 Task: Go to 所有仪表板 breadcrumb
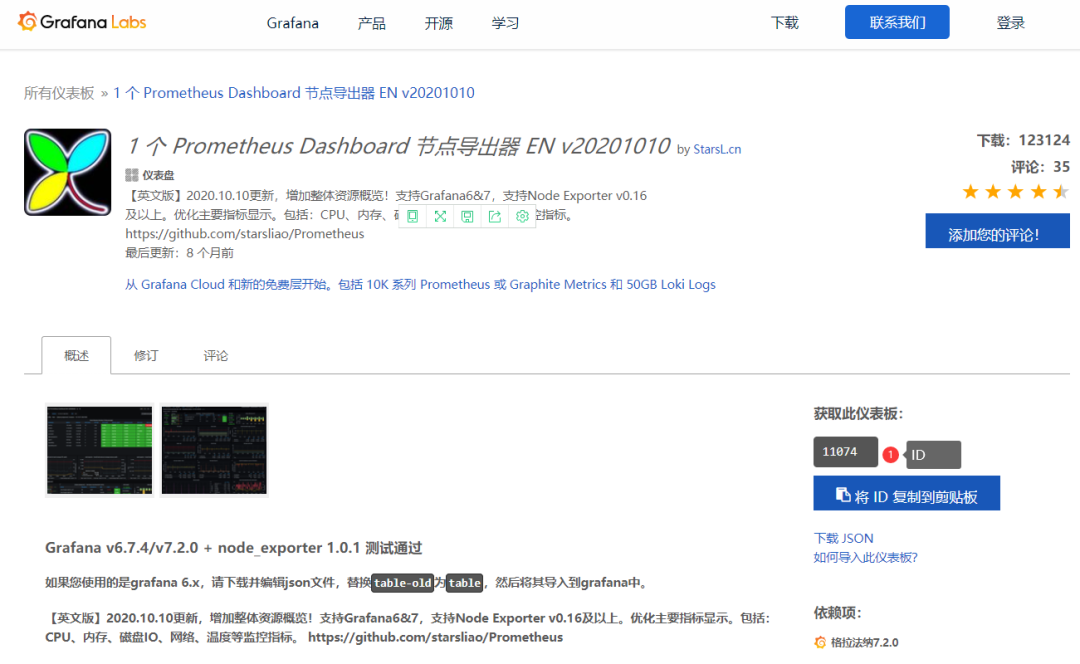coord(59,93)
